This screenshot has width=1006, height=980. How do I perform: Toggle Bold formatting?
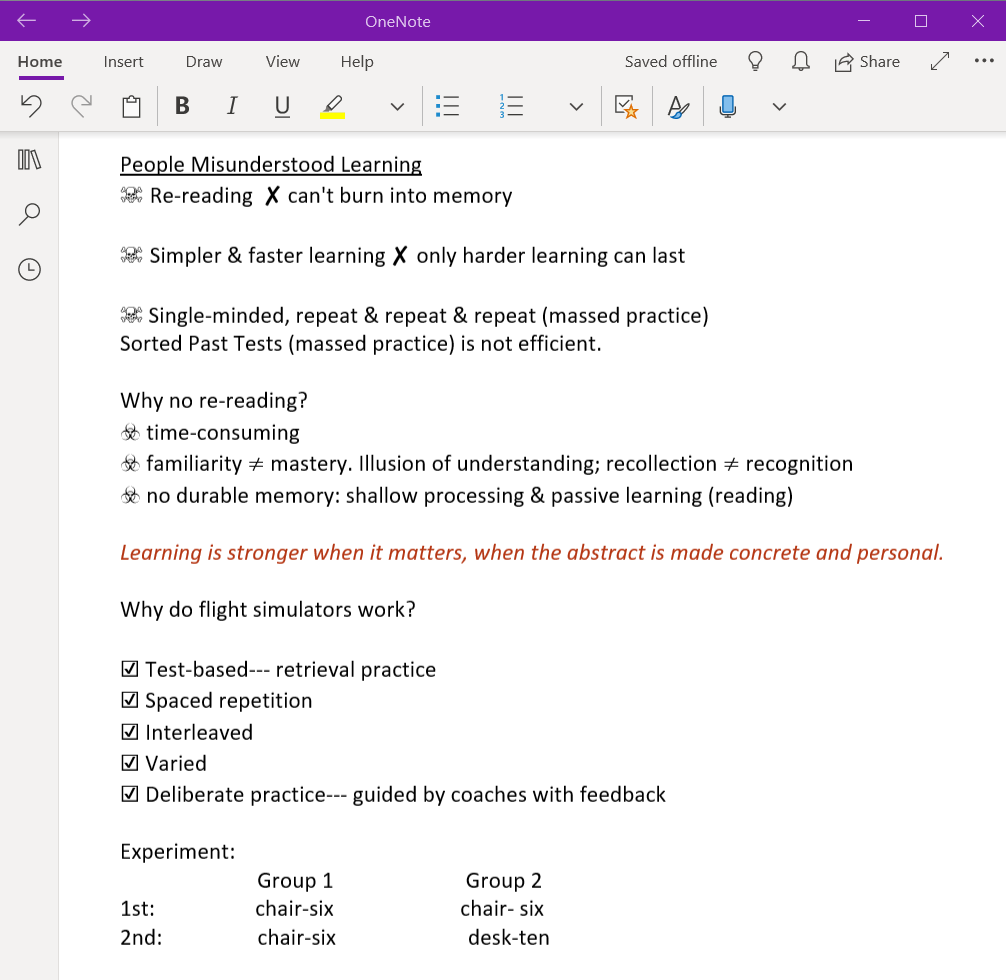point(182,106)
